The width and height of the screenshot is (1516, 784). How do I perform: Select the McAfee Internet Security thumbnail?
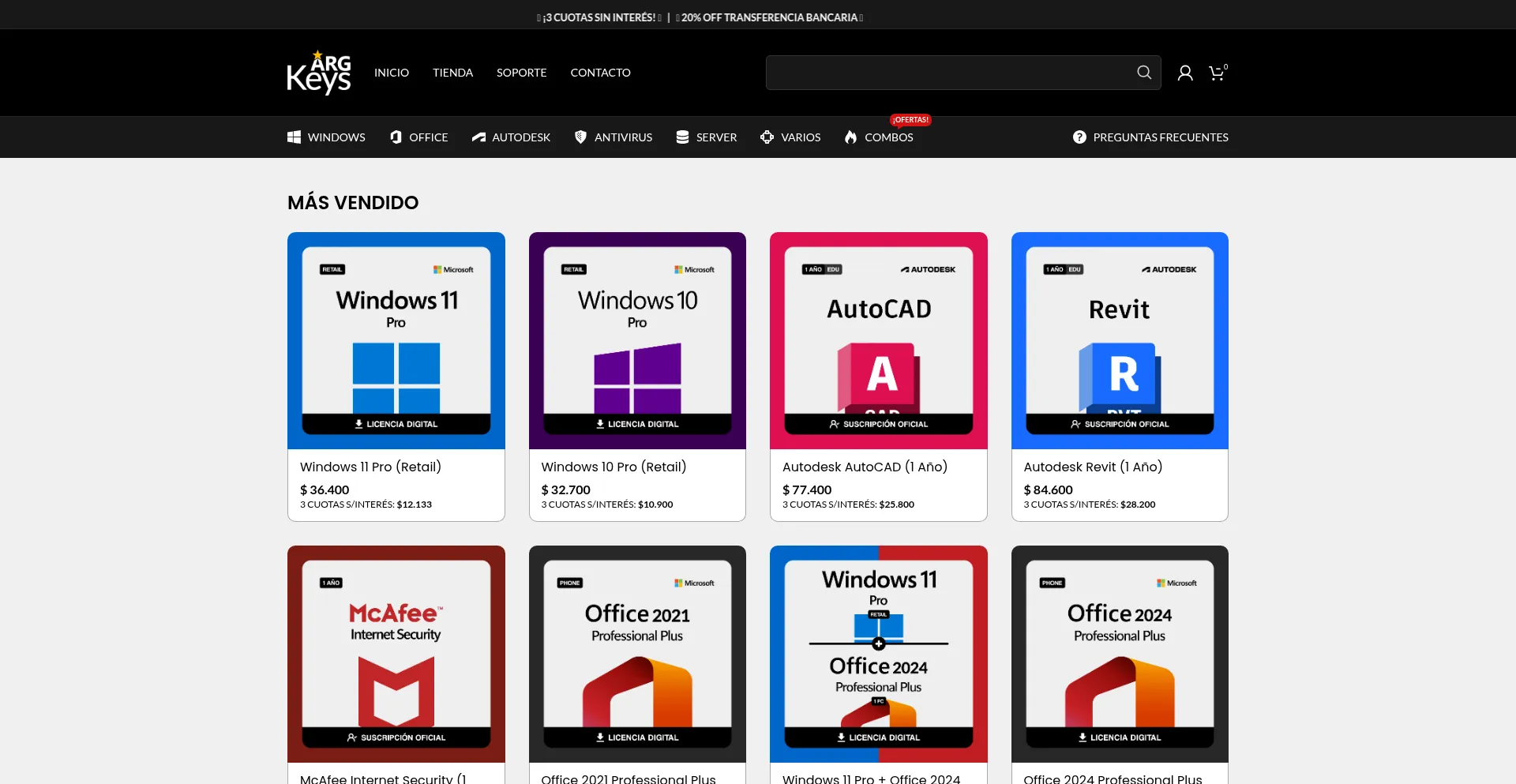[x=396, y=654]
